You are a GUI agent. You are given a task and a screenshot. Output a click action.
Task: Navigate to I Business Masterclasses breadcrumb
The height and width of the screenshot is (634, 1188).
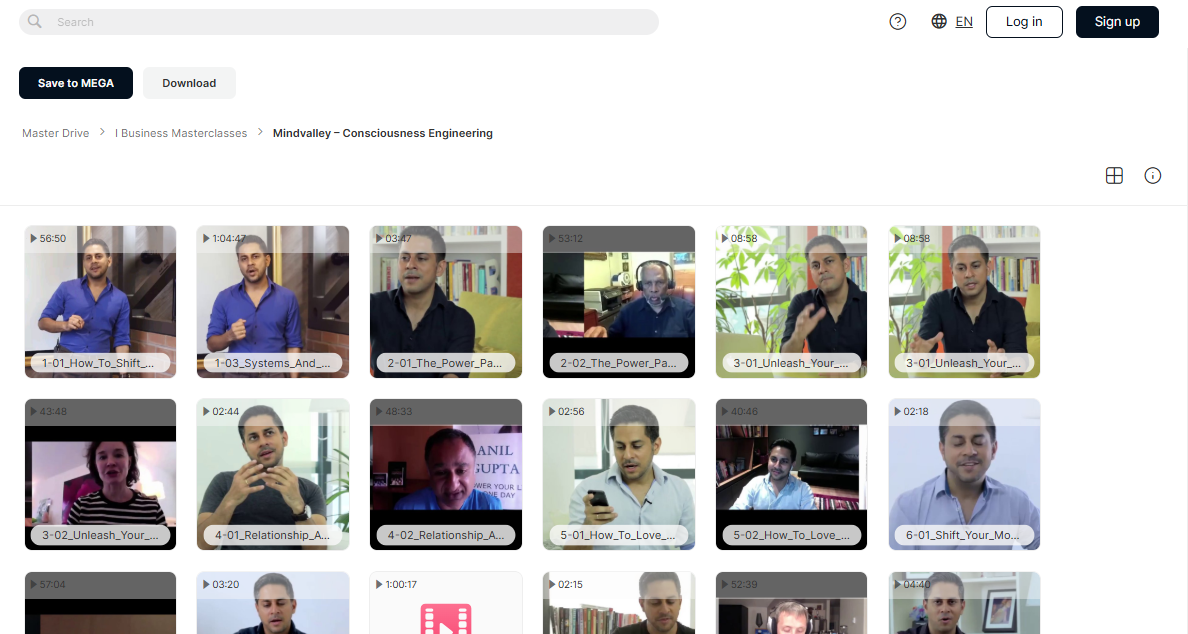pos(181,133)
